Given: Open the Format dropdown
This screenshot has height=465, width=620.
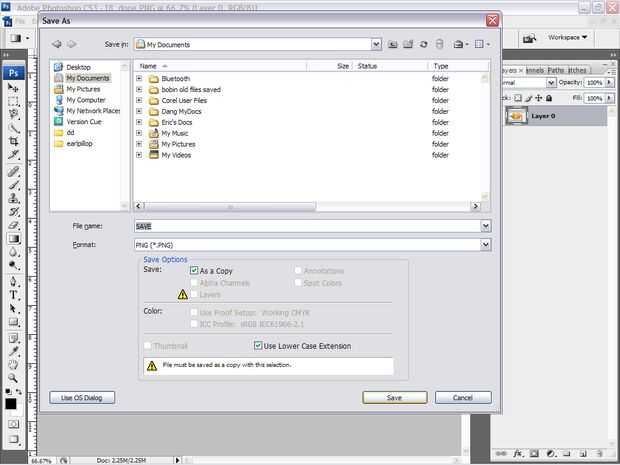Looking at the screenshot, I should point(486,245).
